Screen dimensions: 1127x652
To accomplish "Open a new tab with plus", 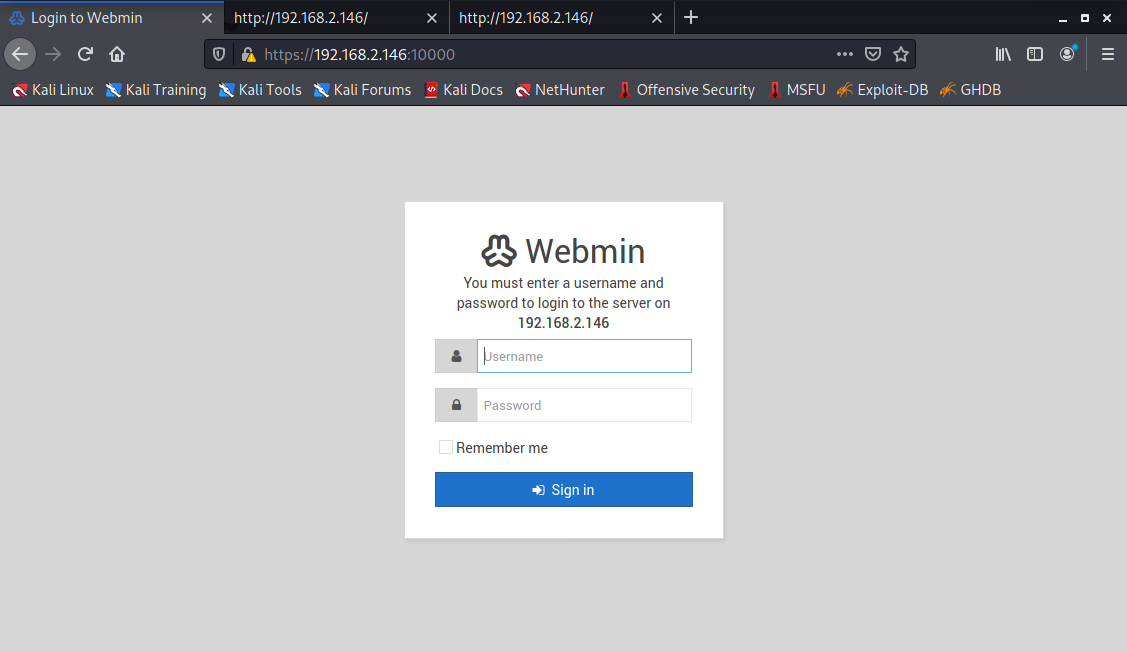I will tap(691, 17).
